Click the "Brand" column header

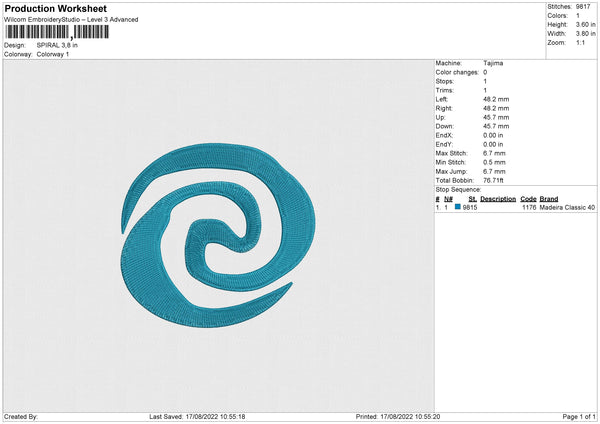[549, 199]
